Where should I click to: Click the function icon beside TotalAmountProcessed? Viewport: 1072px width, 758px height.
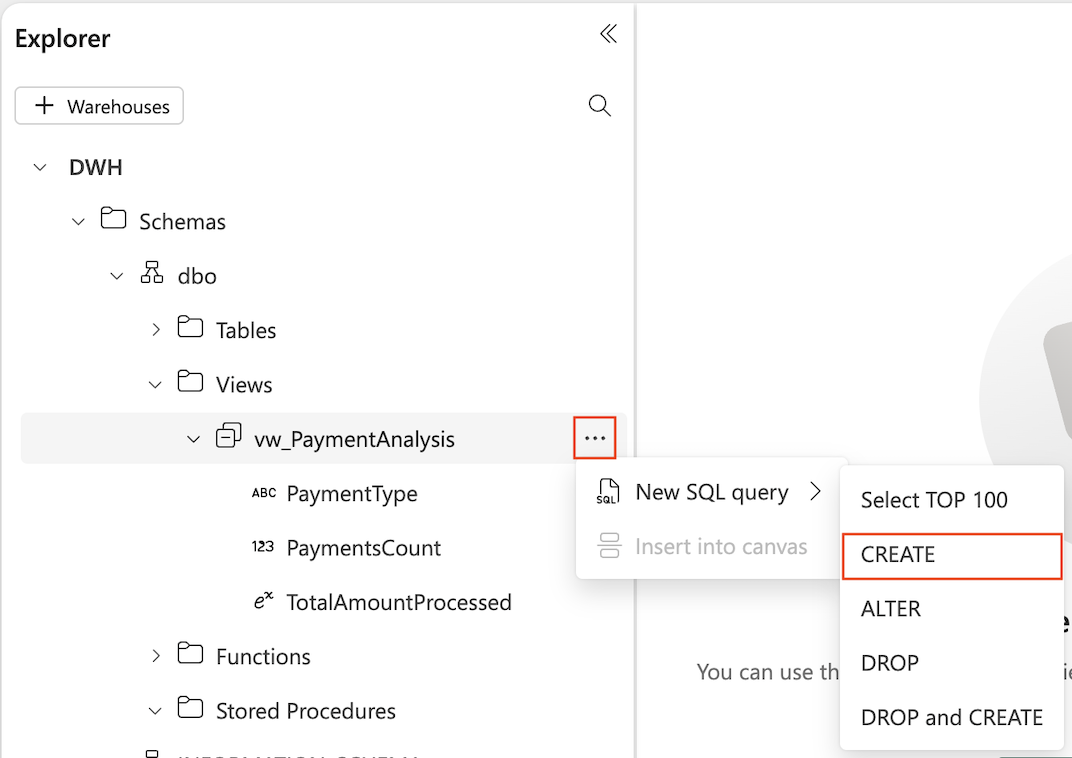click(x=261, y=602)
